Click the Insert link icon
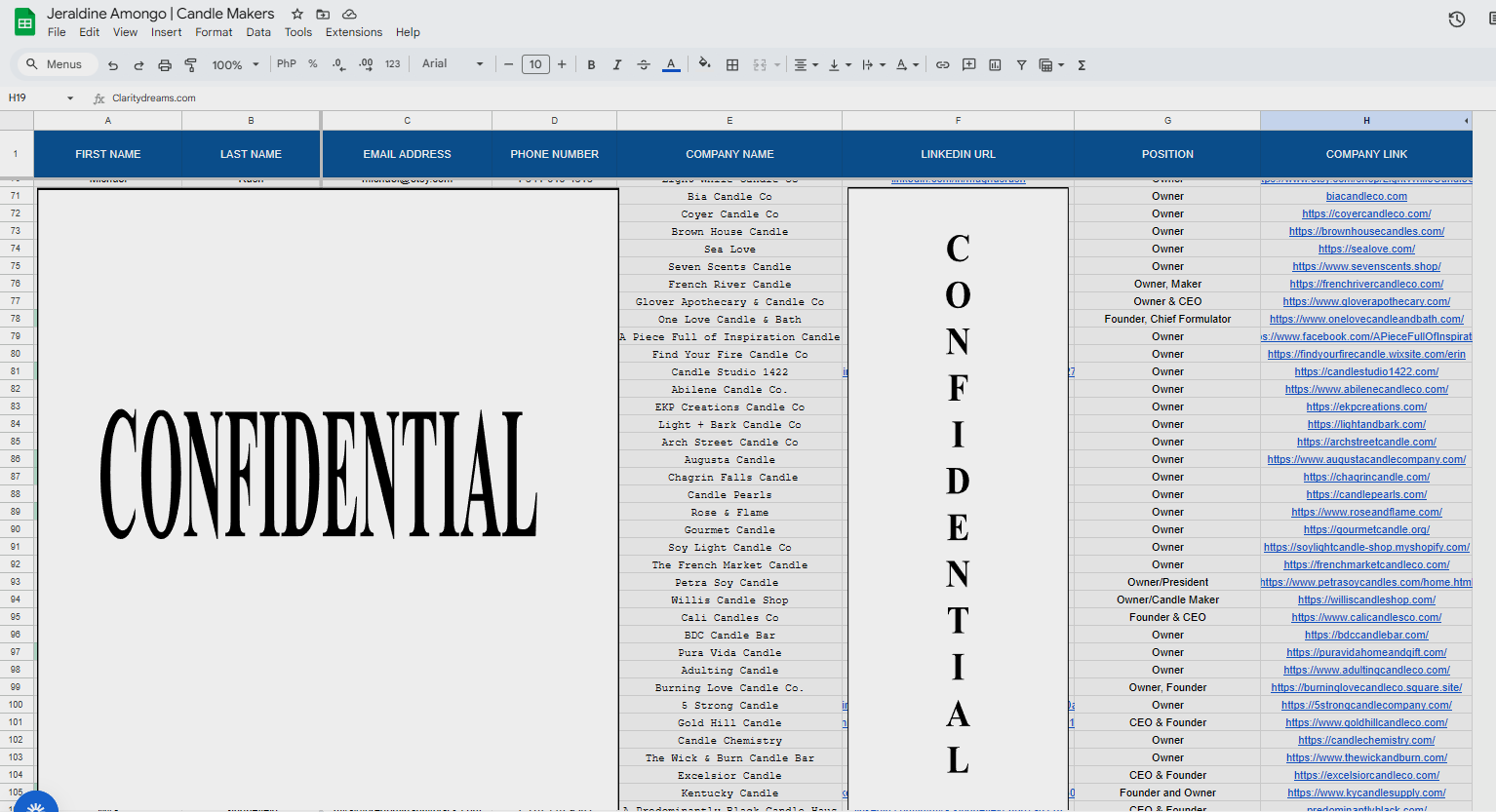Viewport: 1496px width, 812px height. pos(943,65)
